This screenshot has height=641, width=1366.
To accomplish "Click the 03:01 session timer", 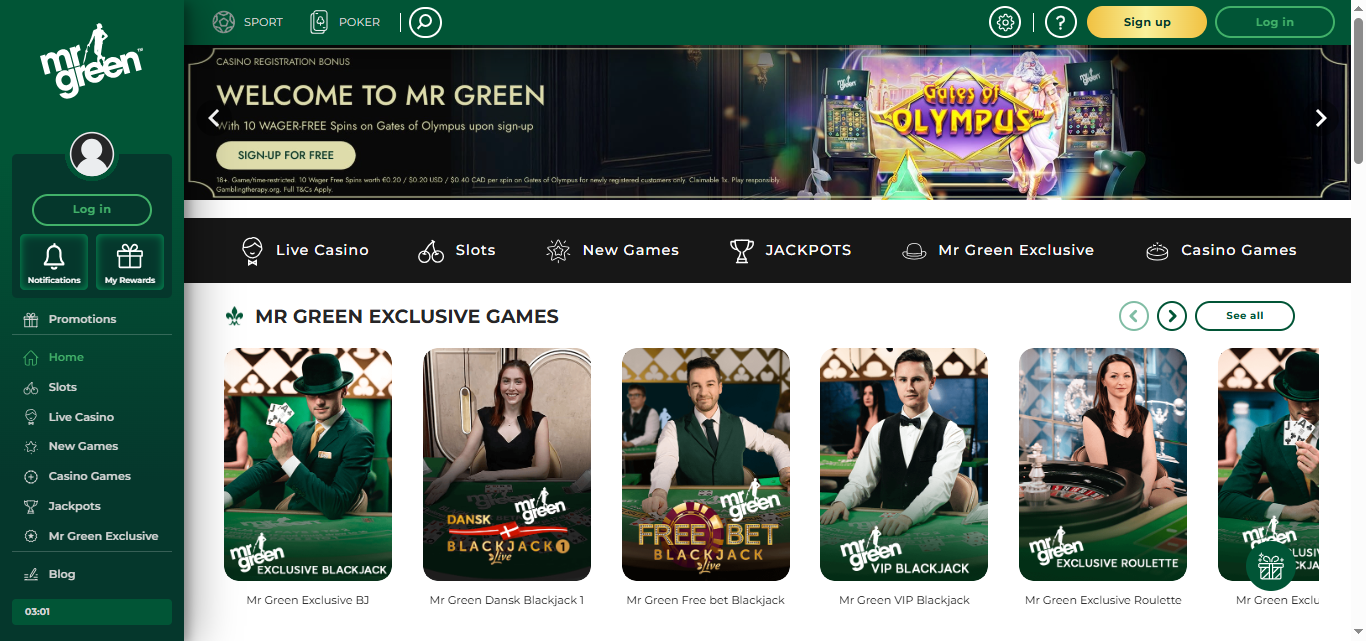I will (x=92, y=611).
